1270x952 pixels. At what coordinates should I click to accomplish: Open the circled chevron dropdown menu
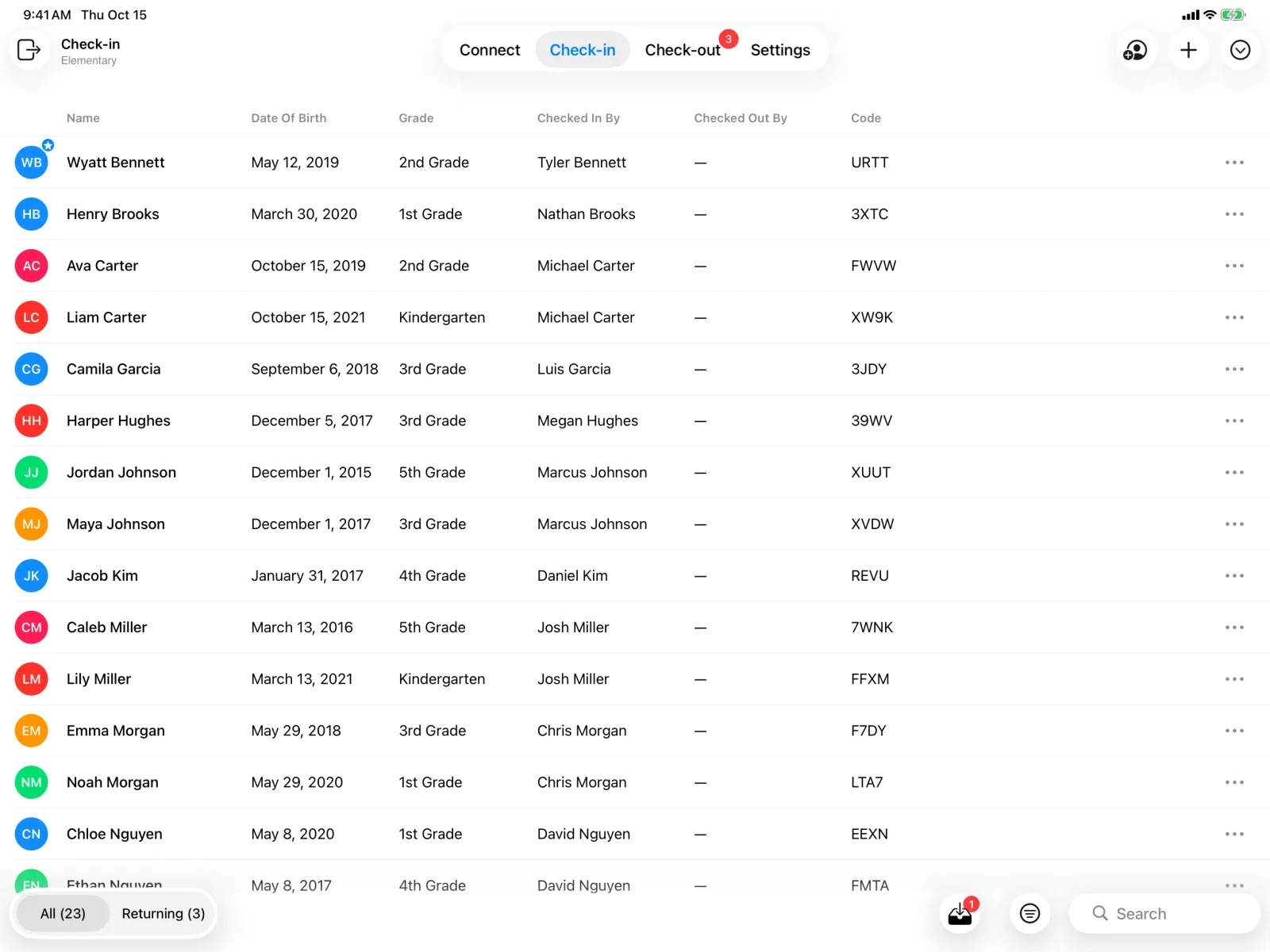[x=1240, y=50]
